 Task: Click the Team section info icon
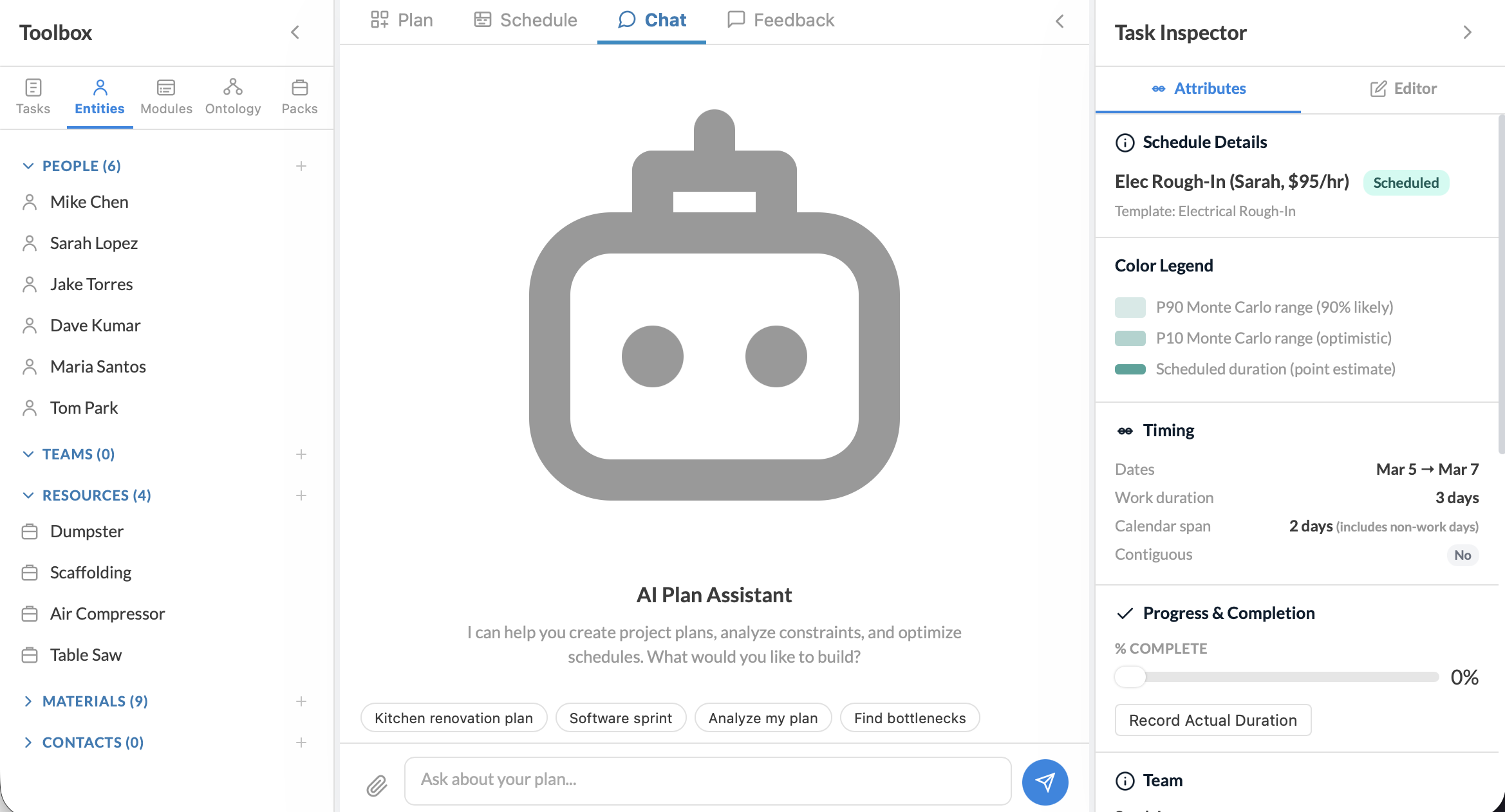pyautogui.click(x=1125, y=781)
